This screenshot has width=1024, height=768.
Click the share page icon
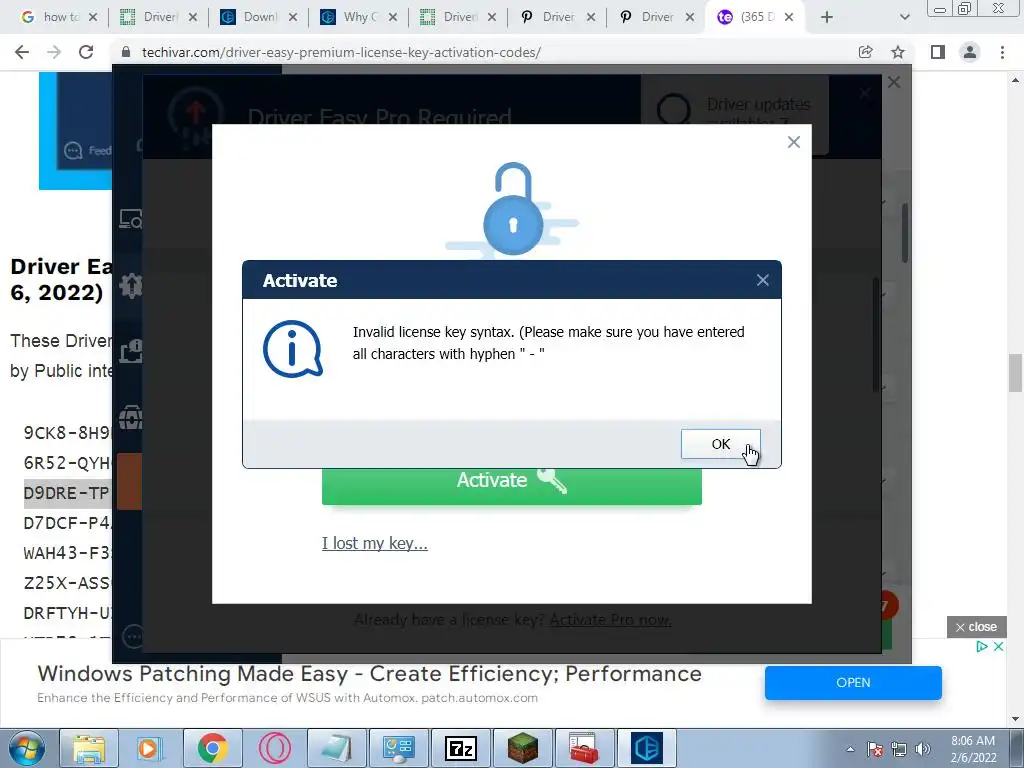click(x=865, y=52)
